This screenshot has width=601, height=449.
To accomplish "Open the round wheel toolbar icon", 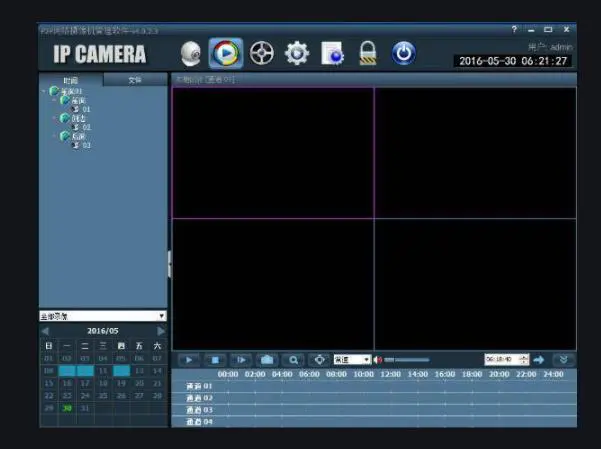I will pos(261,53).
